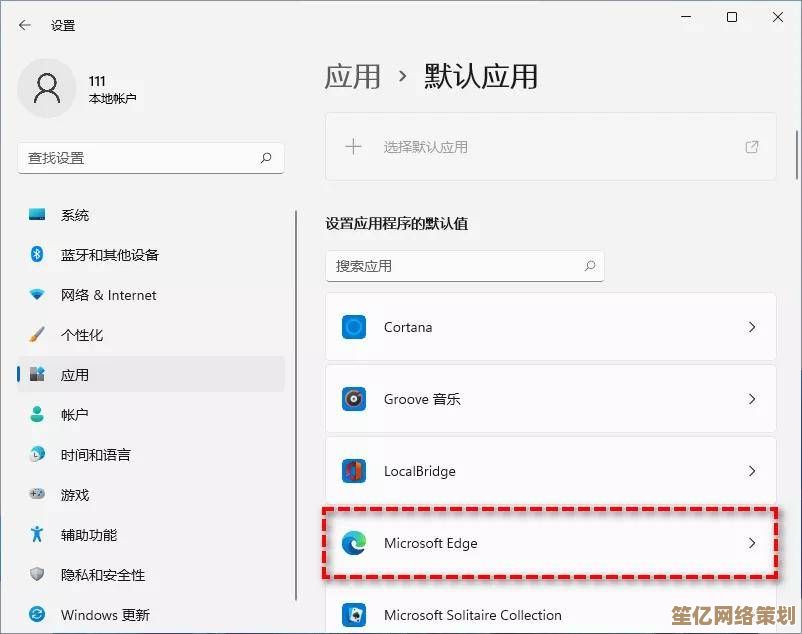This screenshot has width=802, height=634.
Task: Expand Microsoft Solitaire Collection chevron
Action: [752, 615]
